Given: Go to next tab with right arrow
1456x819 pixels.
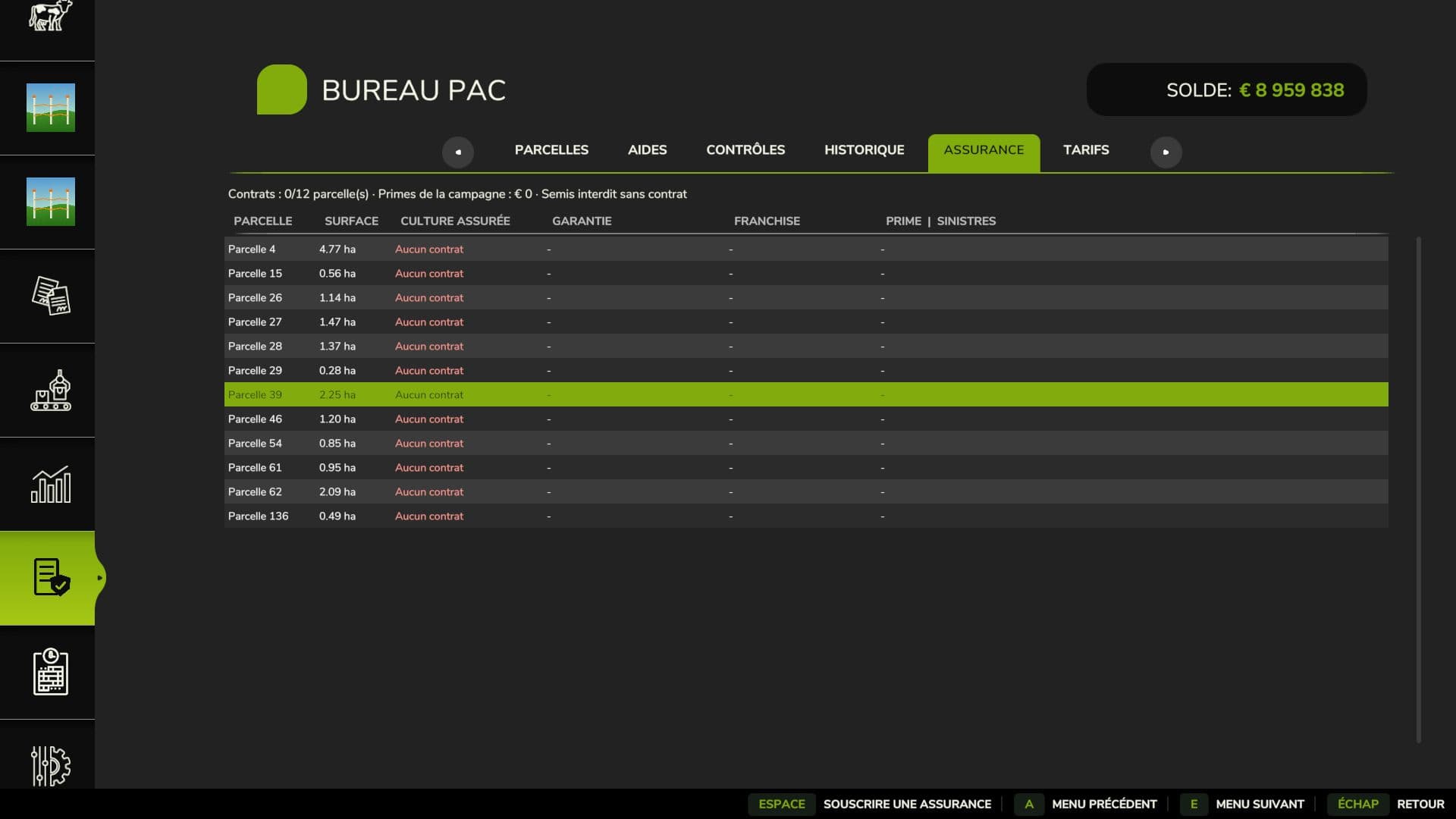Looking at the screenshot, I should point(1166,152).
